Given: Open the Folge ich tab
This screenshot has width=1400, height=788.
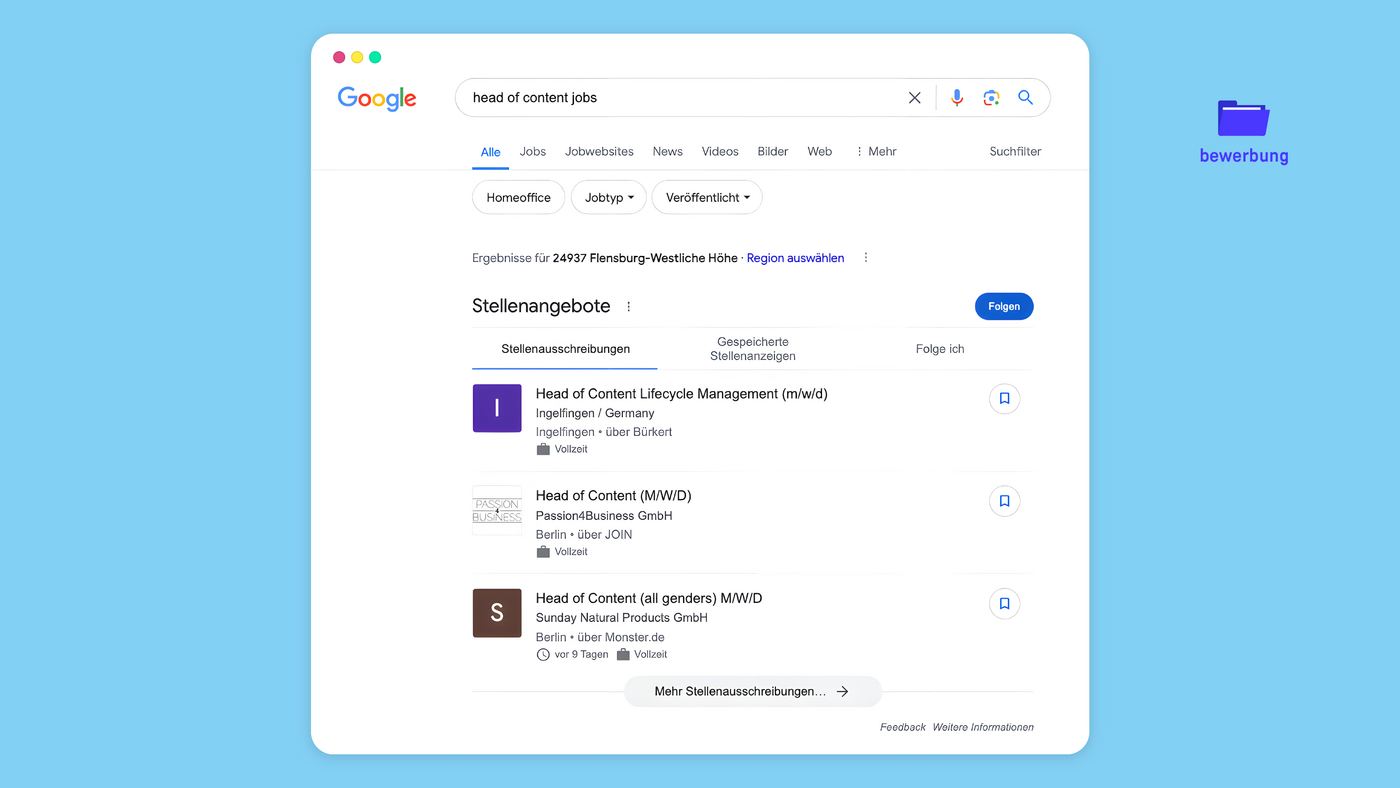Looking at the screenshot, I should (x=940, y=349).
